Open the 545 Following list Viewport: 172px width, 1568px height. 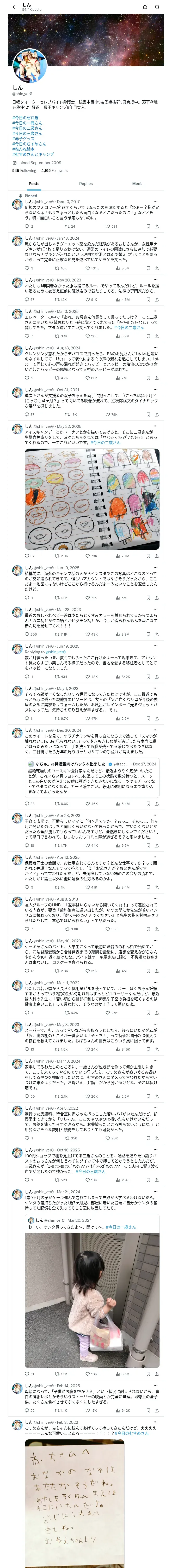pos(24,170)
